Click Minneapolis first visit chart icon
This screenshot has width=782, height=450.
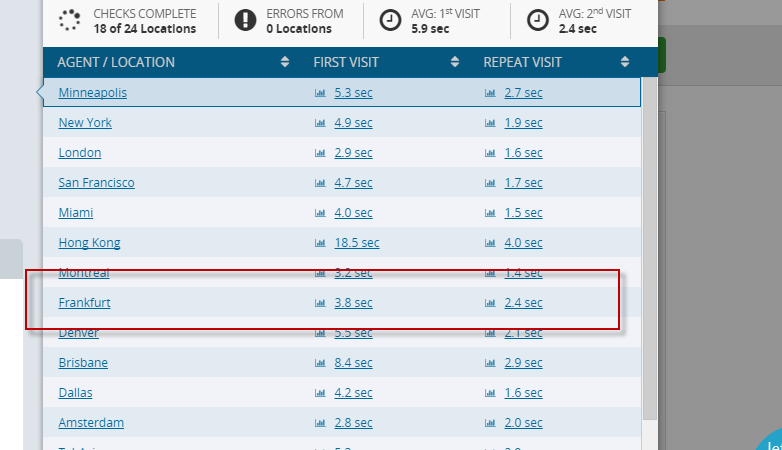coord(320,93)
